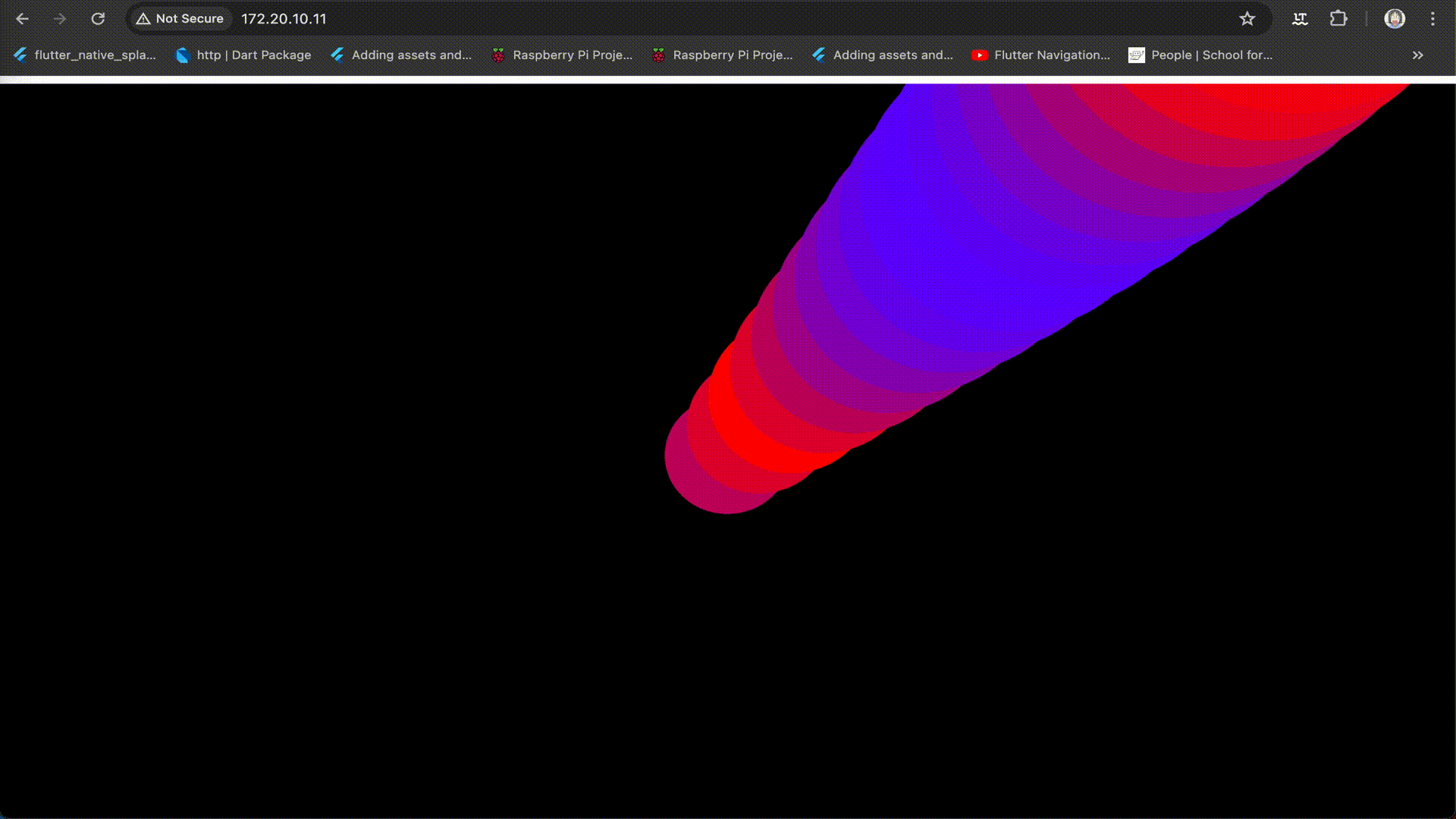Click the browser extensions puzzle icon

click(x=1338, y=18)
